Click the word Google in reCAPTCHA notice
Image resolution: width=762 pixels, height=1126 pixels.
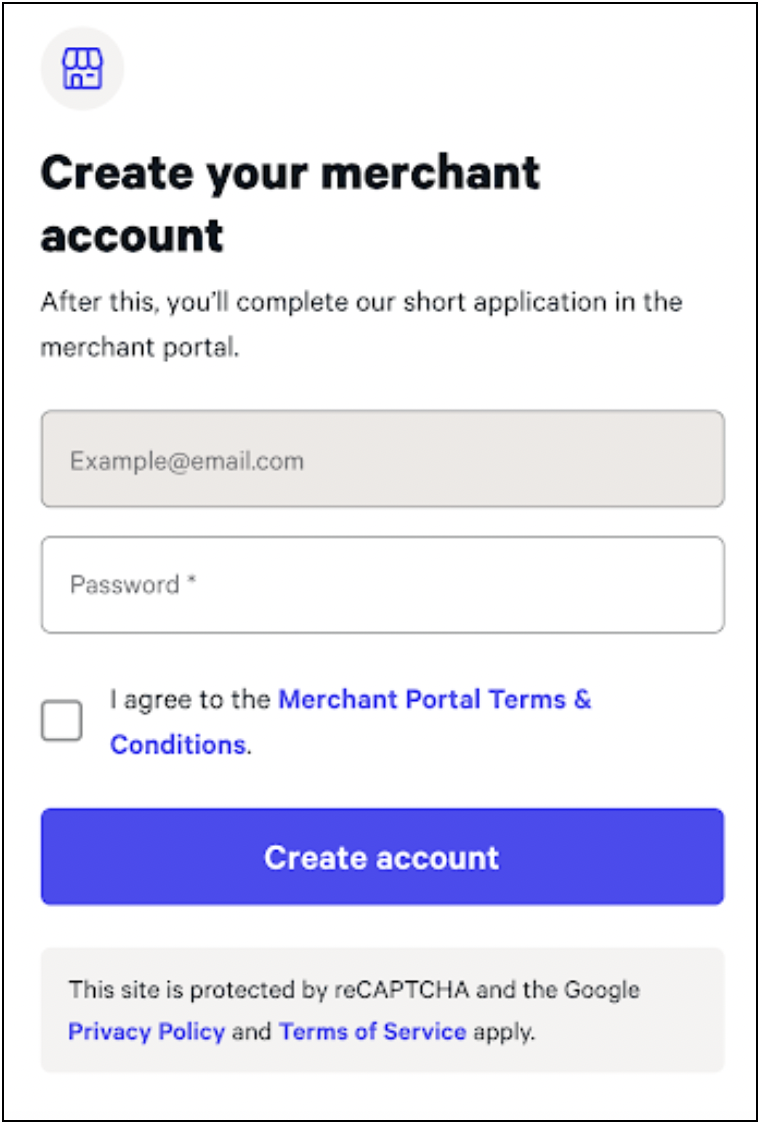(x=602, y=990)
